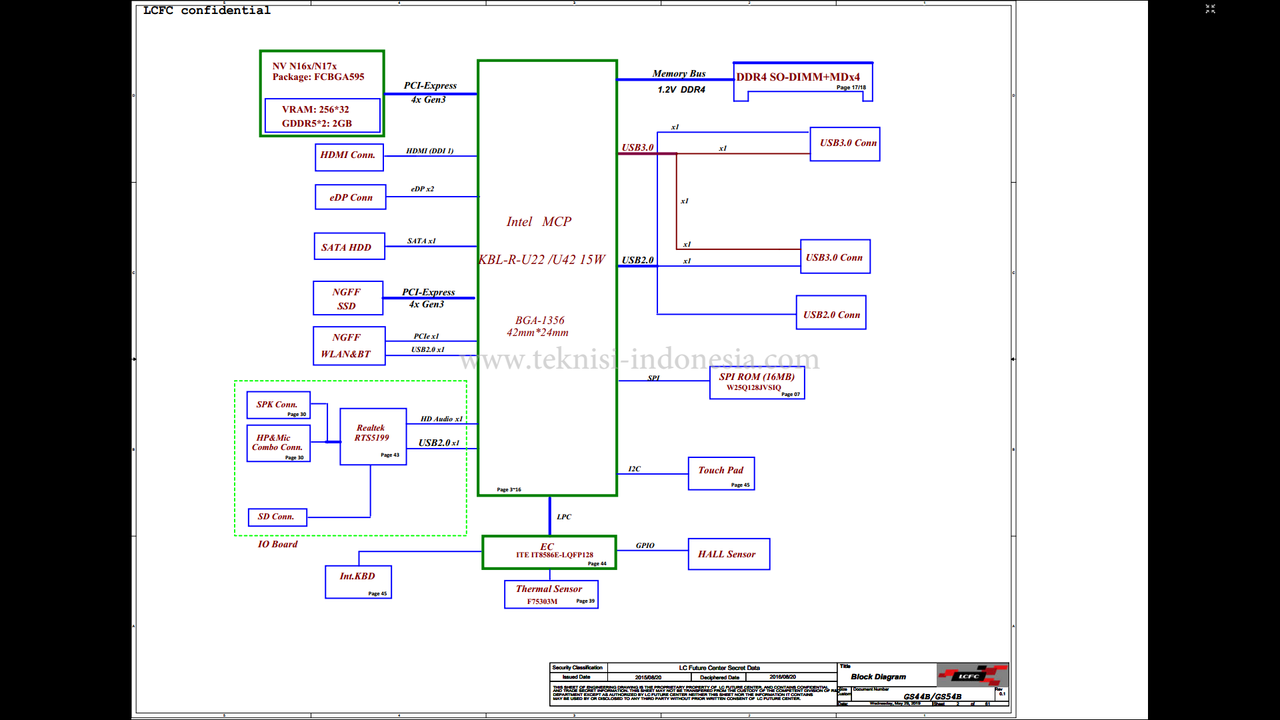Click the 'HDMI Conn.' block

pos(349,156)
